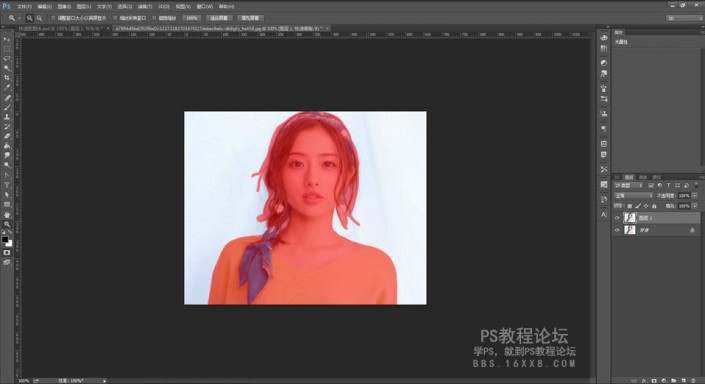The image size is (705, 384).
Task: Open the Zoom tool preset picker arrow
Action: click(x=19, y=18)
